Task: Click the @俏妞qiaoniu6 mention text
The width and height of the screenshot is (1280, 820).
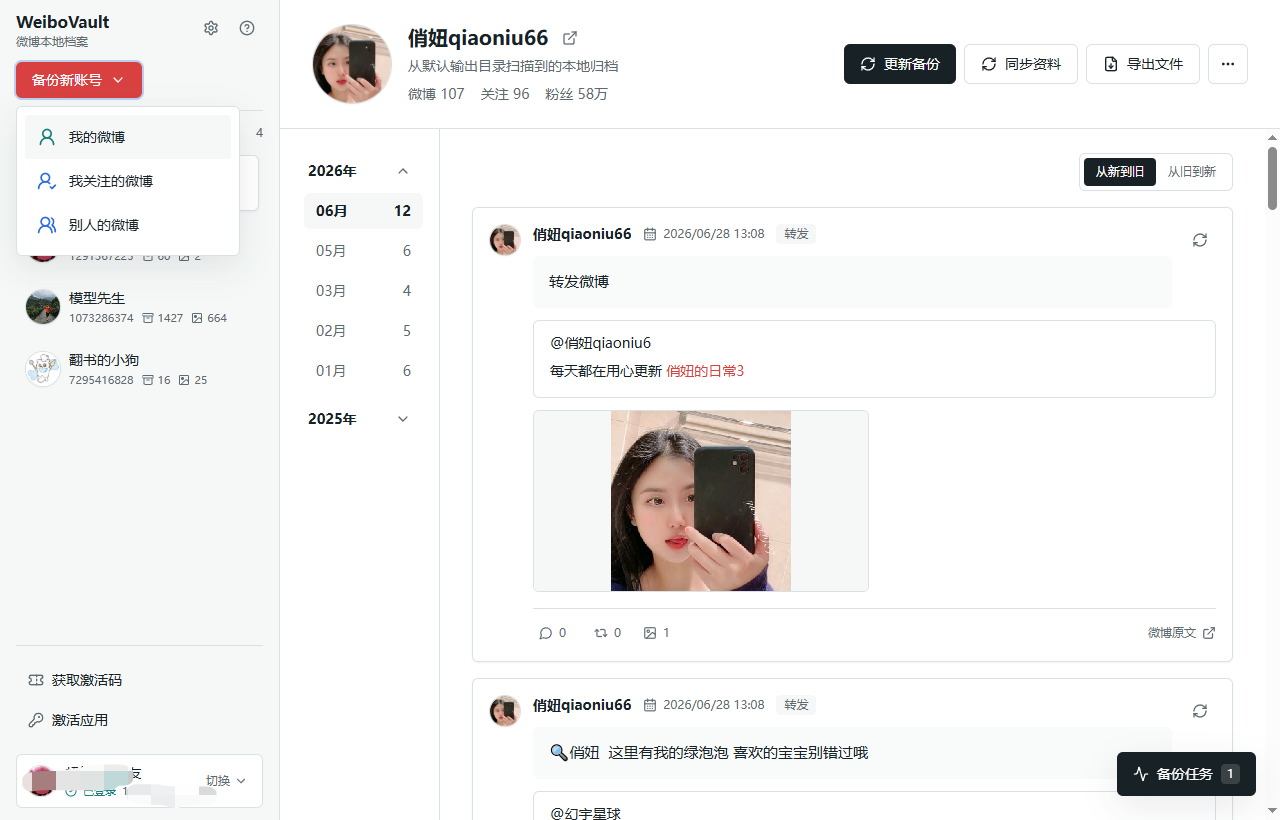Action: (x=601, y=343)
